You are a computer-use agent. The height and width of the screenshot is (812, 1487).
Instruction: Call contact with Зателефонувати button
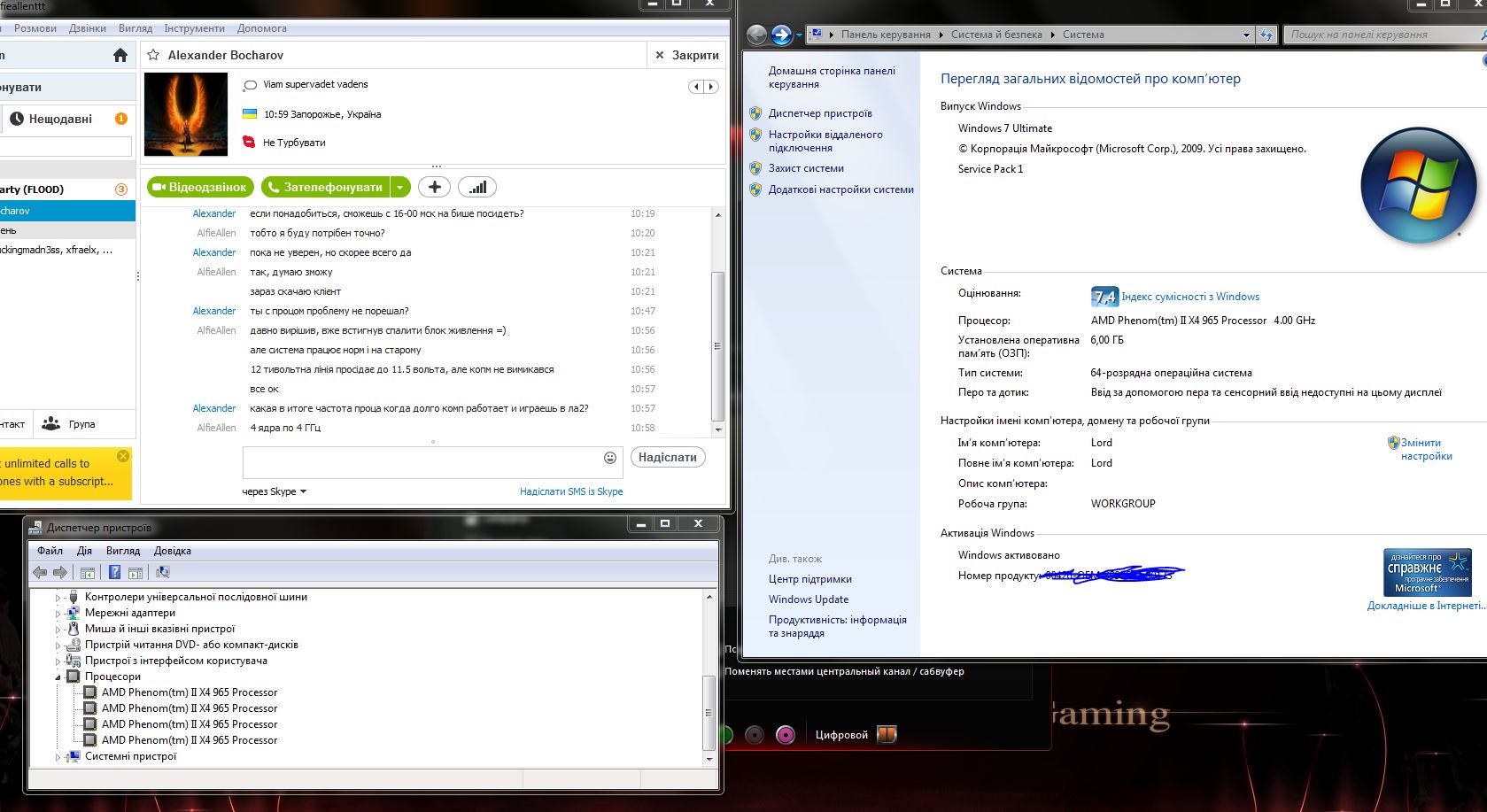click(x=326, y=187)
